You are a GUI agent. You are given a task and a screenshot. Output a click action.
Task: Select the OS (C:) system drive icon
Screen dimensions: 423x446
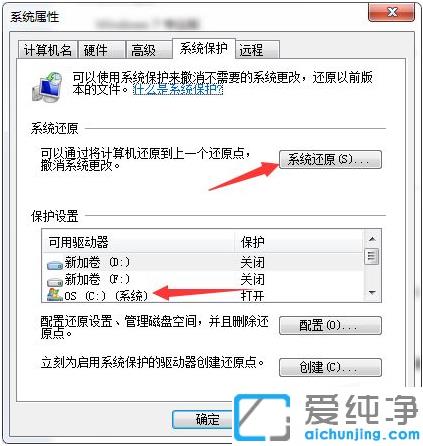point(55,295)
